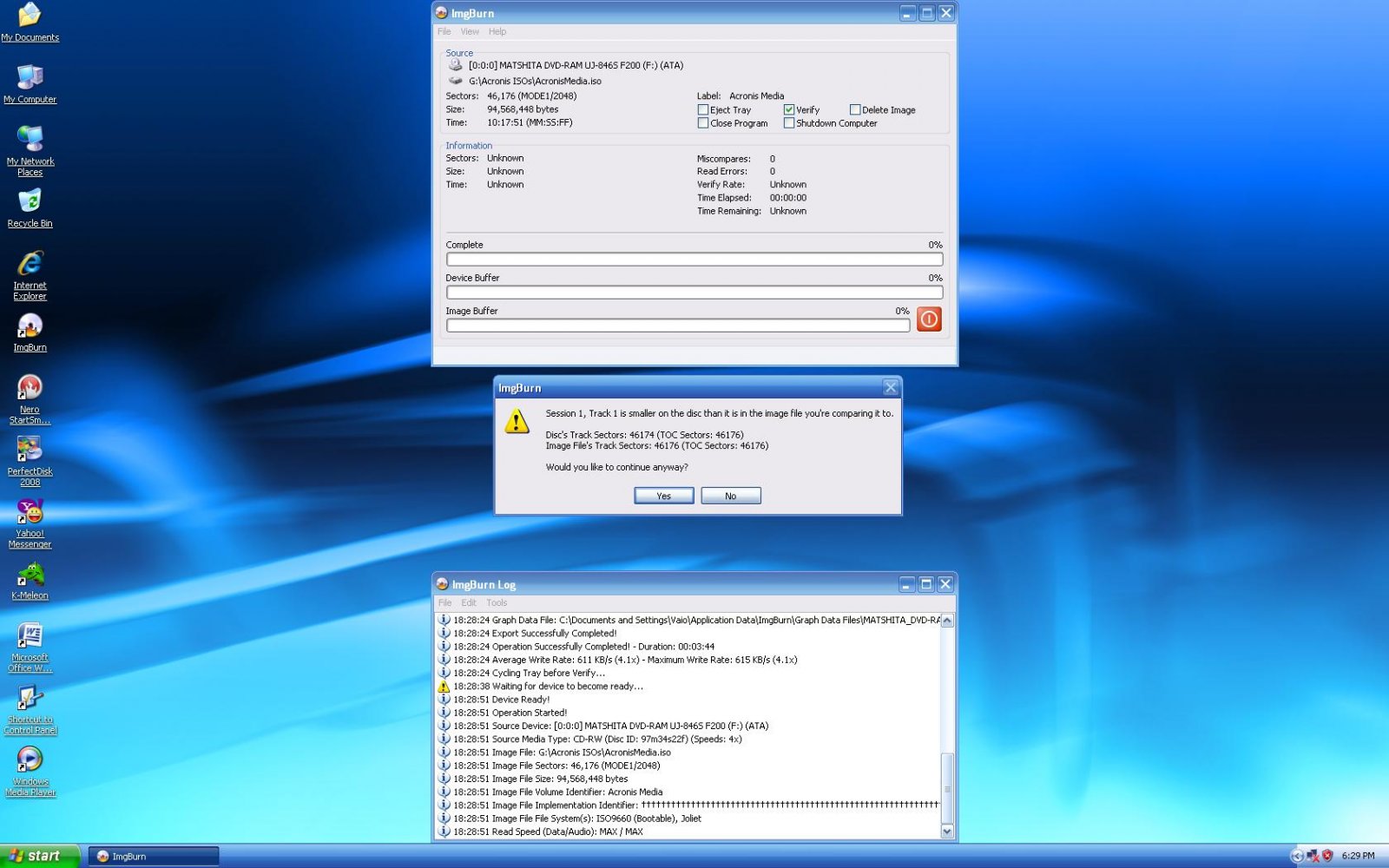Launch ImgBurn desktop shortcut
1389x868 pixels.
(x=30, y=332)
